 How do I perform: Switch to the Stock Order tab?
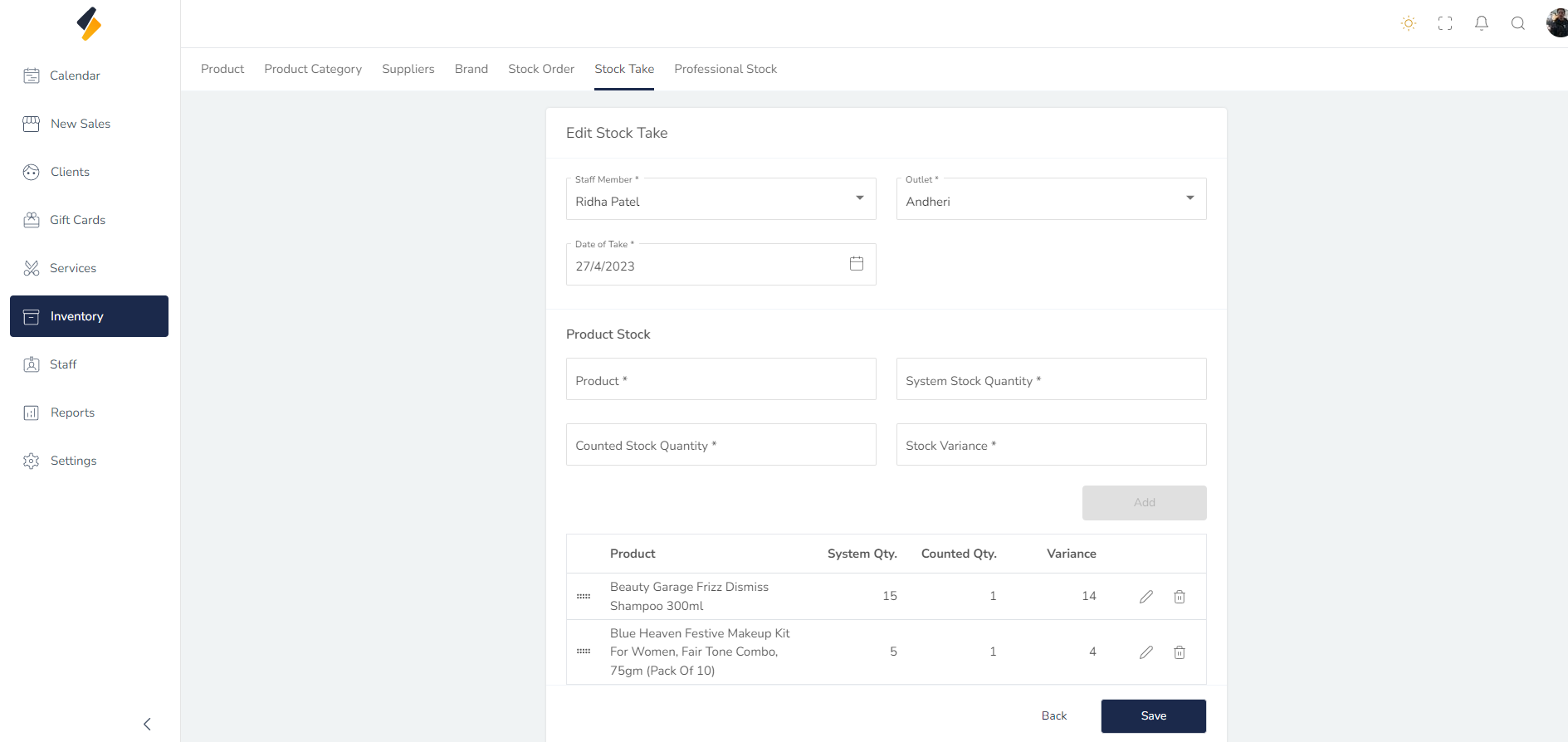[540, 69]
